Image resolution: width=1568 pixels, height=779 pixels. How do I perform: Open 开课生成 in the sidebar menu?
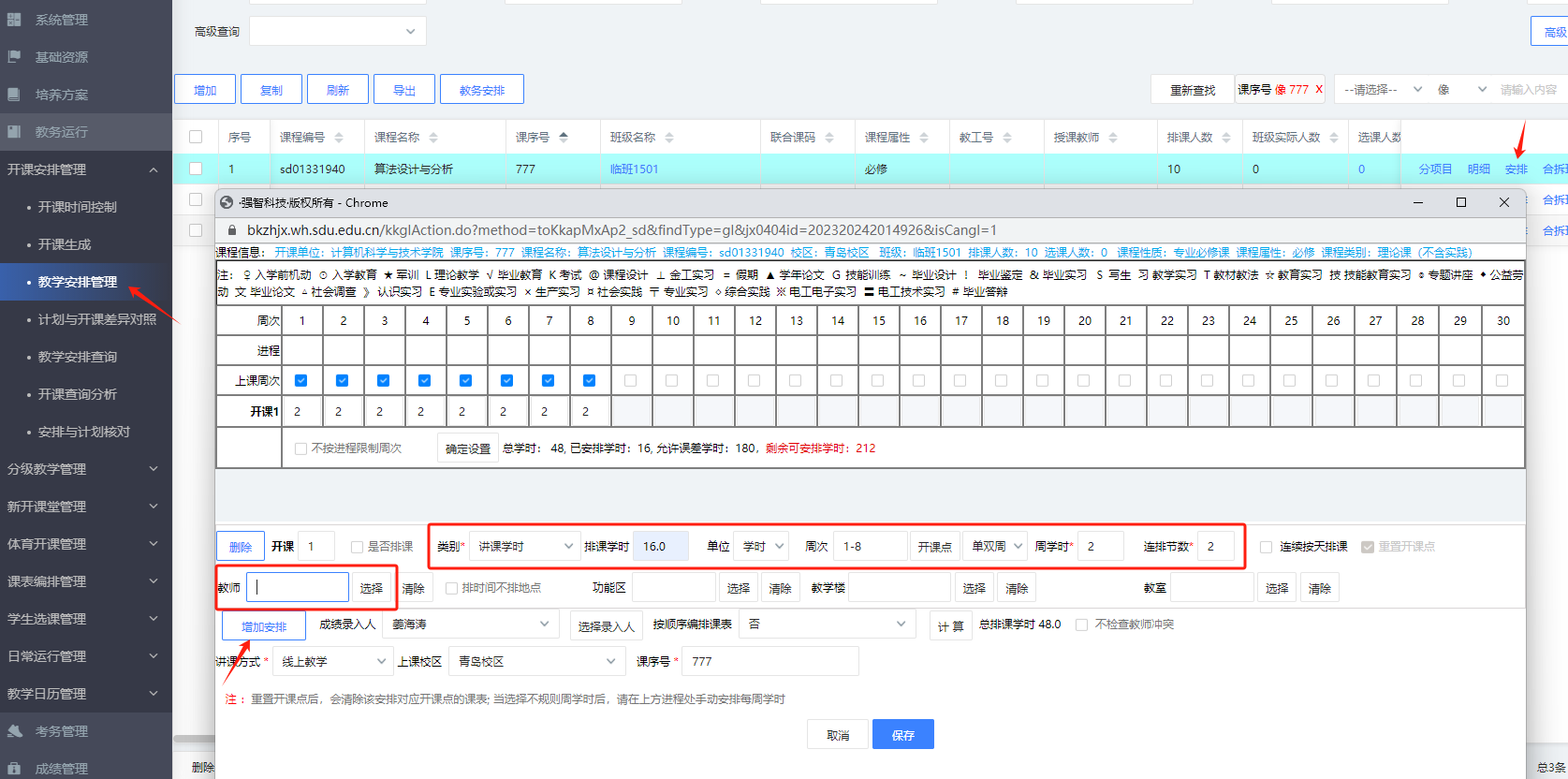pyautogui.click(x=65, y=244)
